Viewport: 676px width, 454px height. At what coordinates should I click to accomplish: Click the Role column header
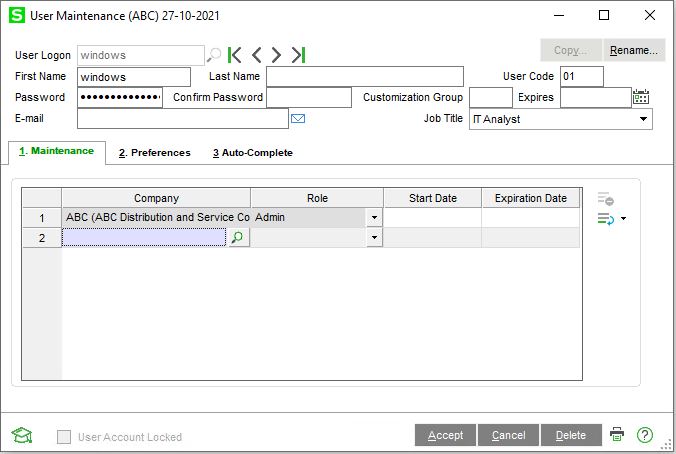[317, 198]
